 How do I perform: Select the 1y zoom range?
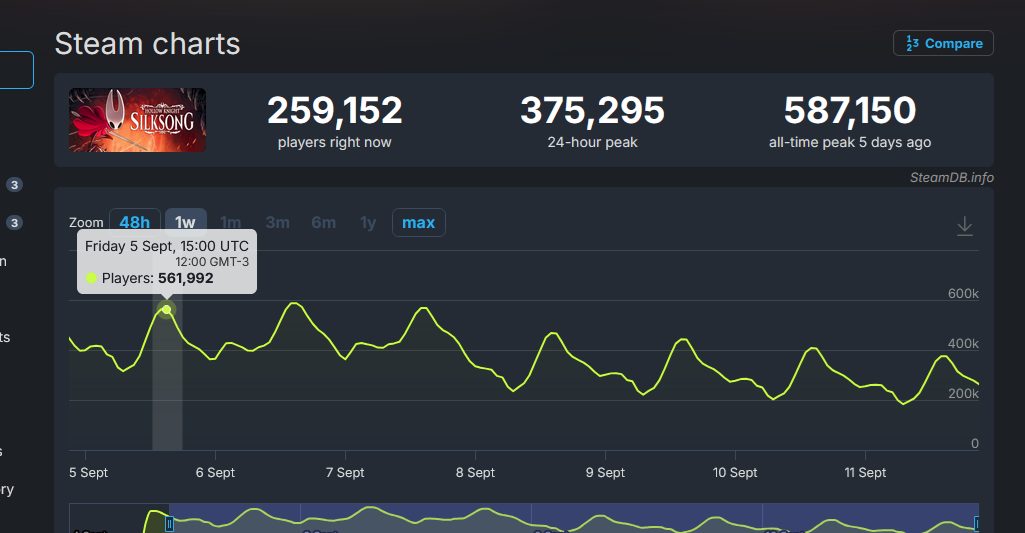(x=368, y=222)
